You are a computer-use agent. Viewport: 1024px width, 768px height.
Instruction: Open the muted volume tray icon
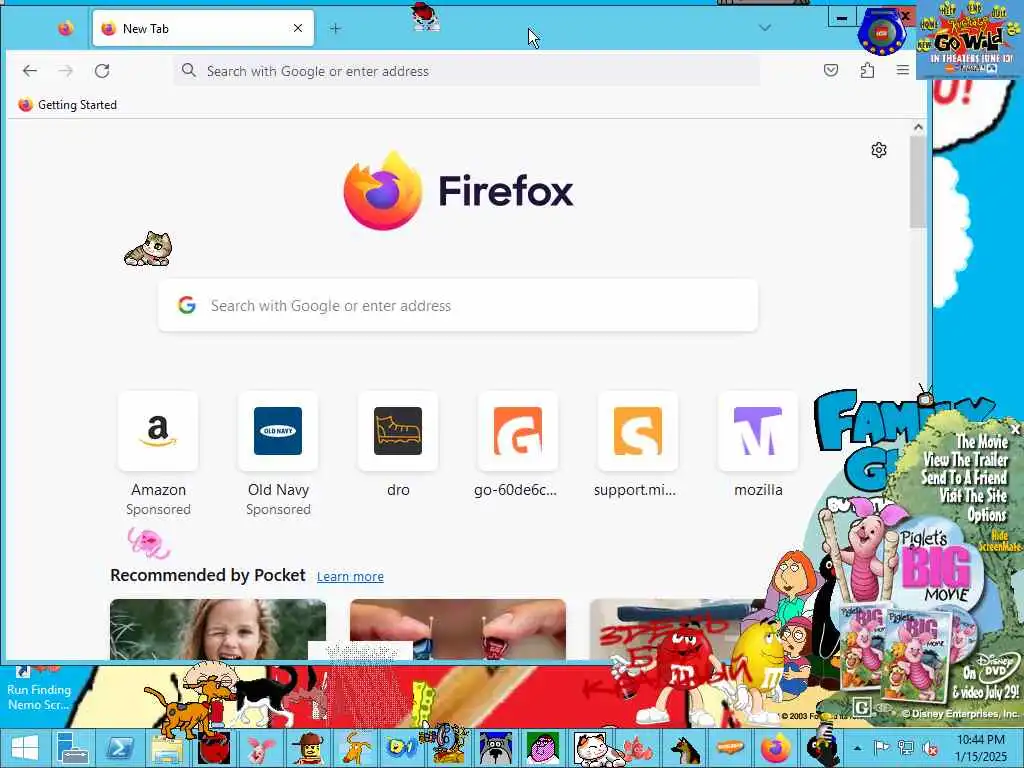point(930,748)
